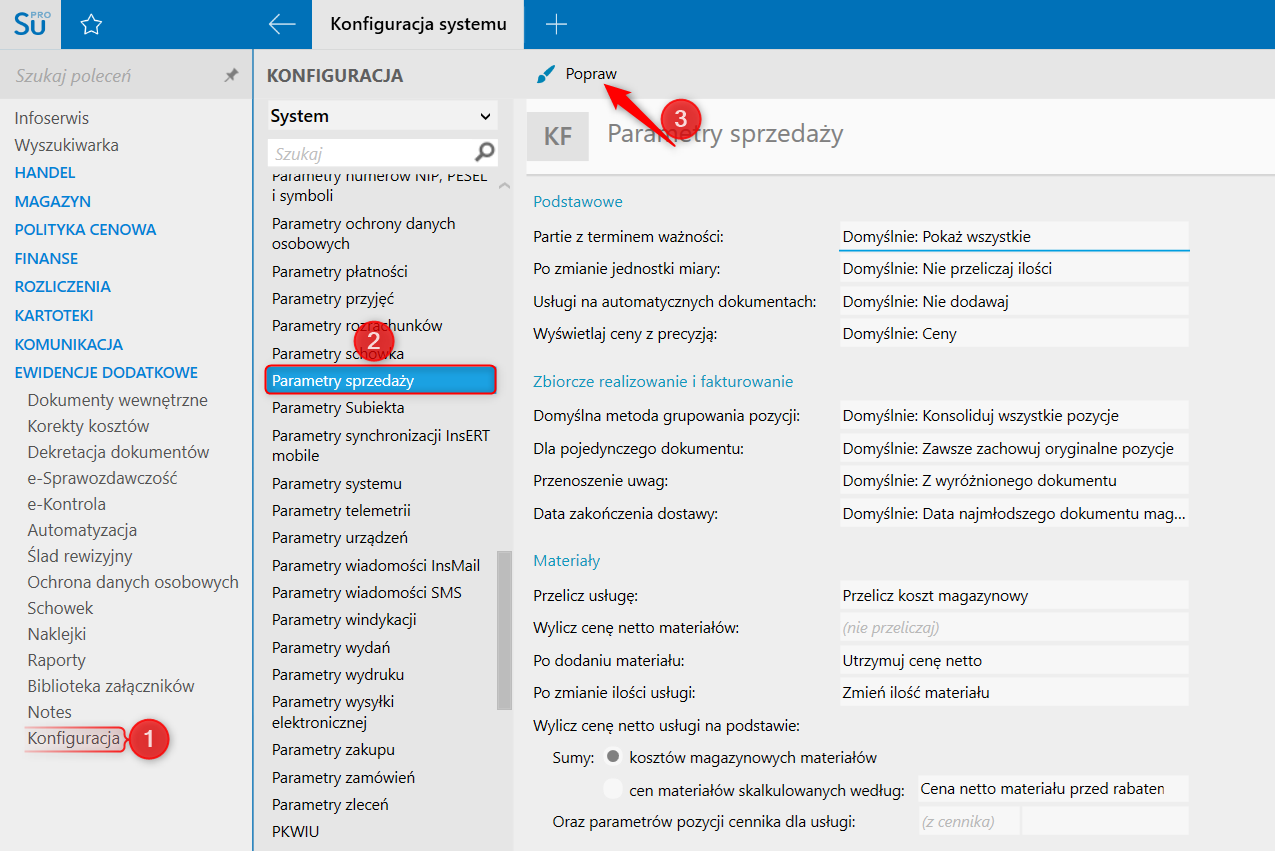
Task: Open a new tab with the plus icon
Action: [556, 24]
